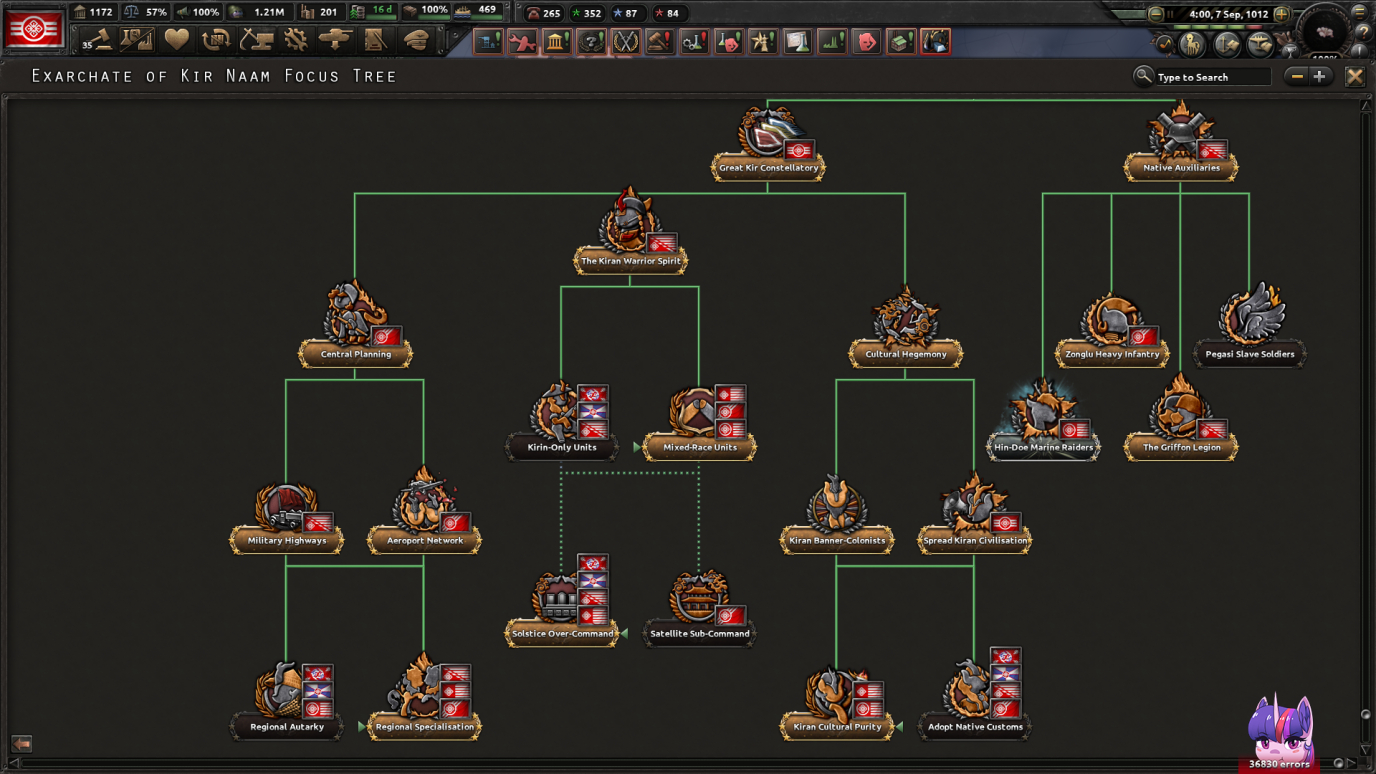The image size is (1376, 774).
Task: Click the pony map mode button
Action: (1192, 44)
